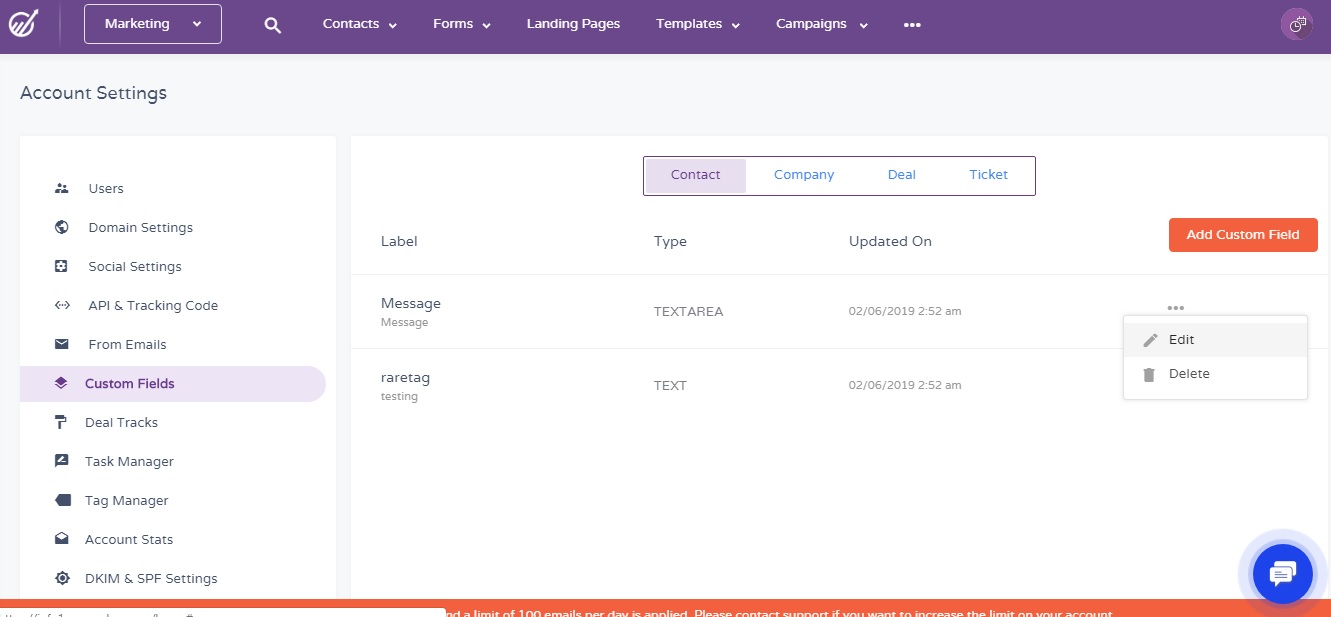1331x617 pixels.
Task: Go to Landing Pages
Action: click(x=573, y=24)
